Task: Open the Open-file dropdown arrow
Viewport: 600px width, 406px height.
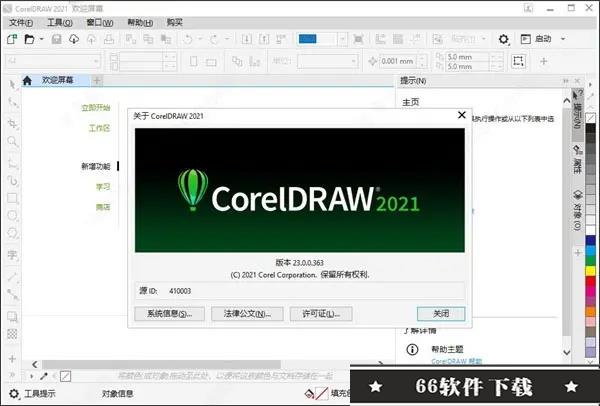Action: 41,39
